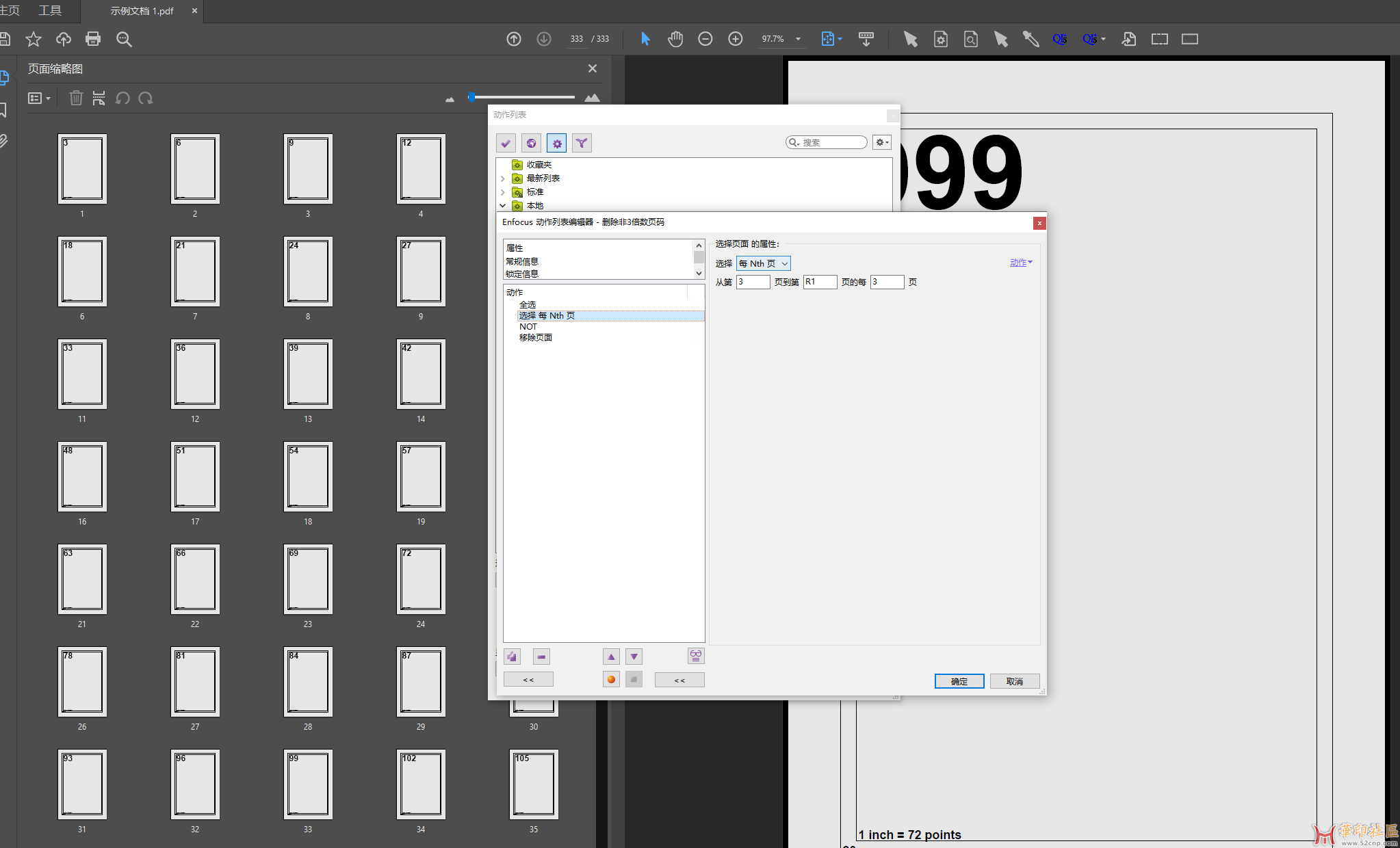
Task: Collapse the 本地 folder
Action: pyautogui.click(x=503, y=205)
